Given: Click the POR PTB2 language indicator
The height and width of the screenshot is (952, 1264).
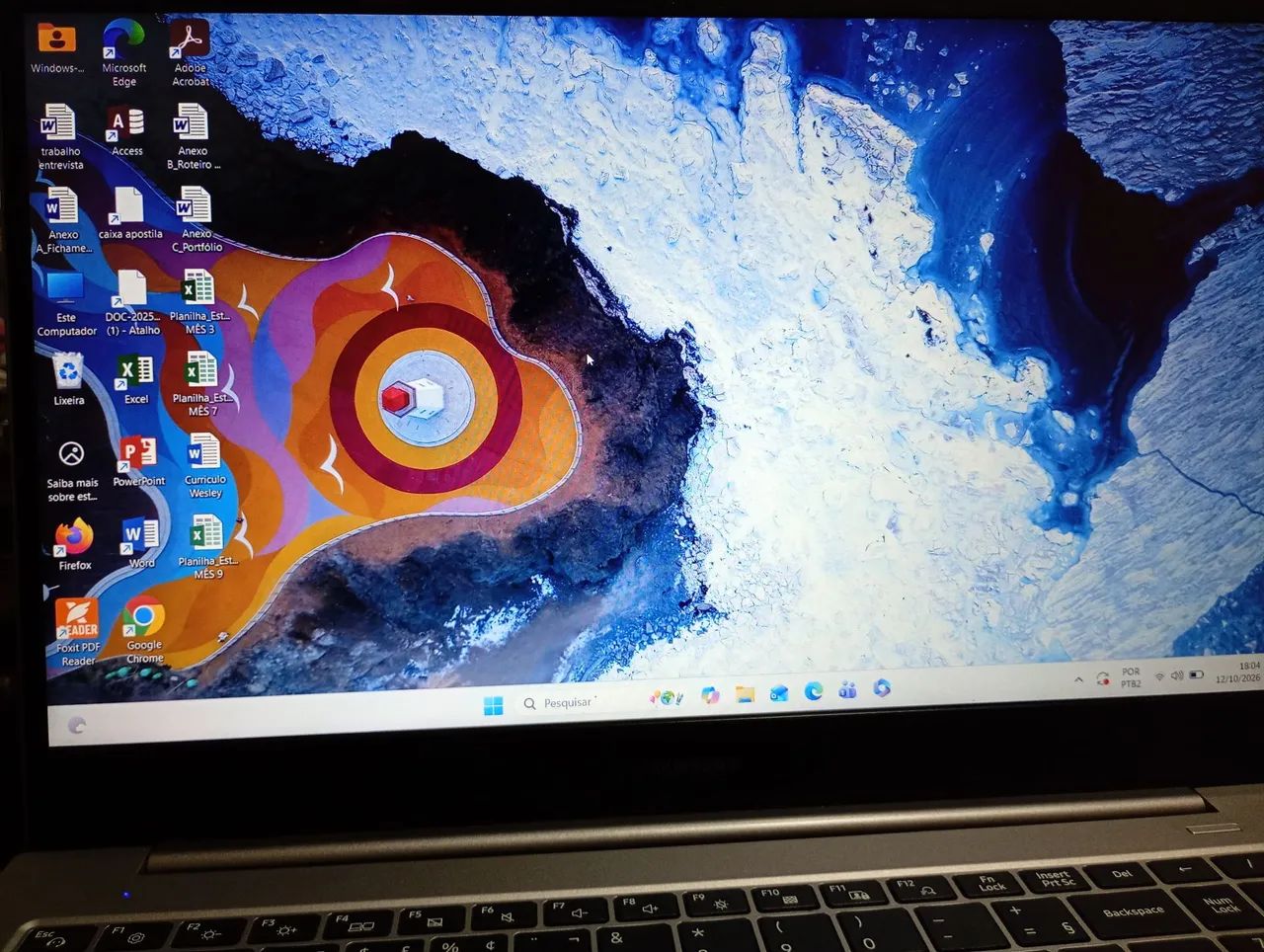Looking at the screenshot, I should click(1131, 677).
